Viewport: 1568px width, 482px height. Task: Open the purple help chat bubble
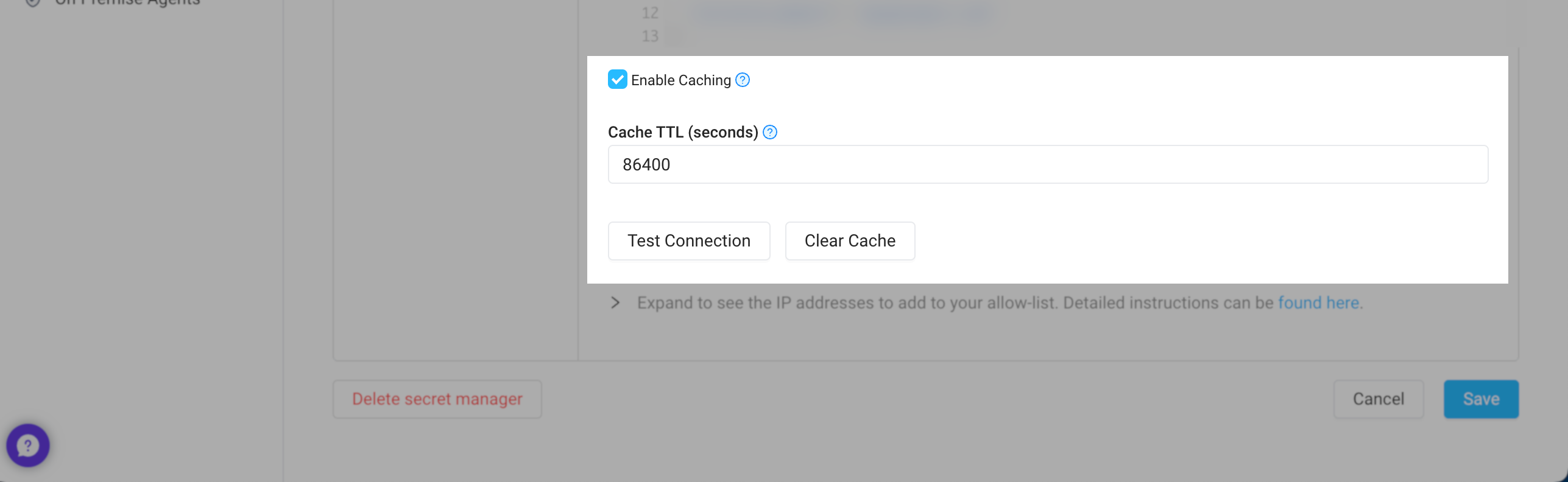coord(28,445)
